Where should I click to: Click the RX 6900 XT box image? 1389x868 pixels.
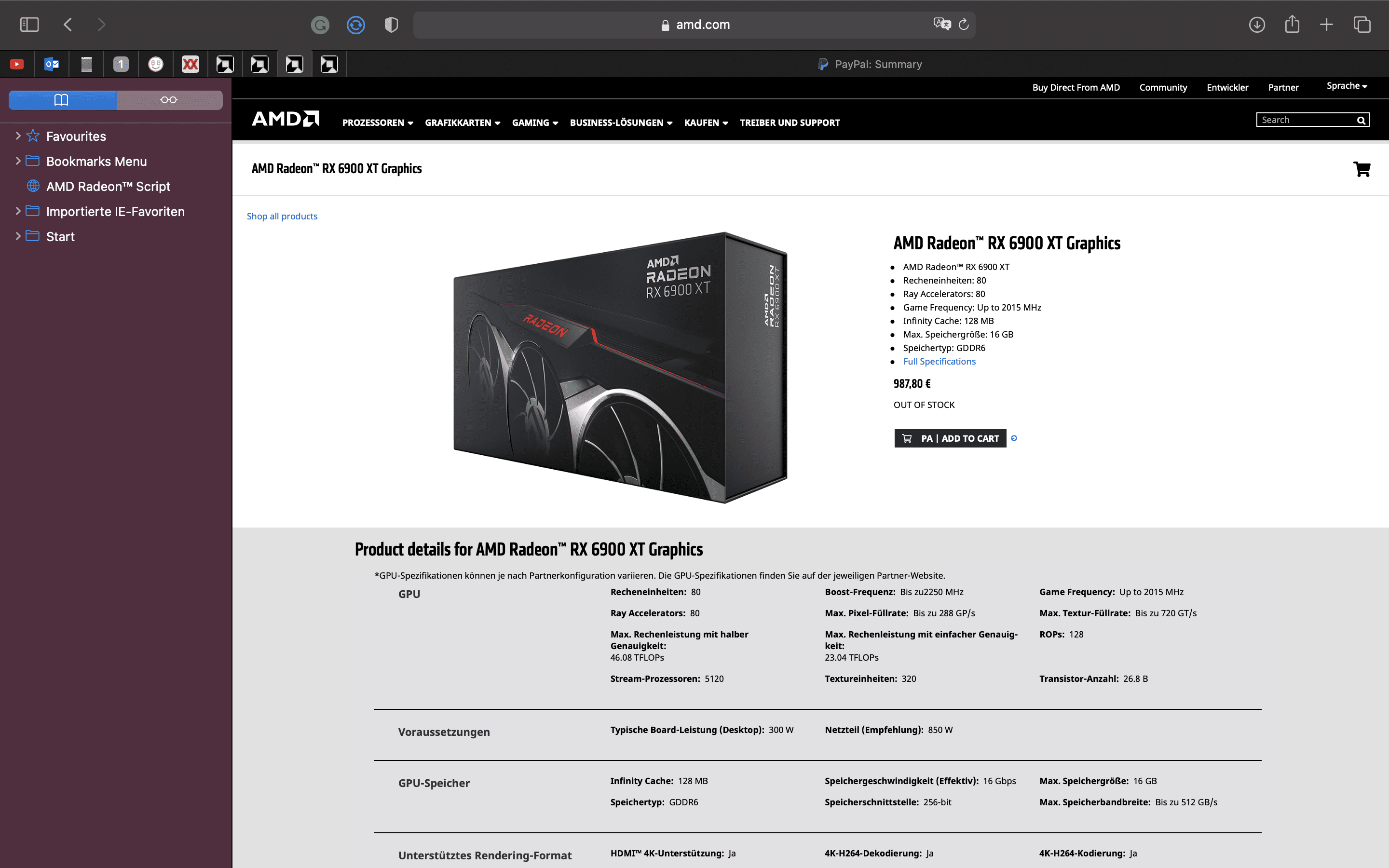click(620, 367)
